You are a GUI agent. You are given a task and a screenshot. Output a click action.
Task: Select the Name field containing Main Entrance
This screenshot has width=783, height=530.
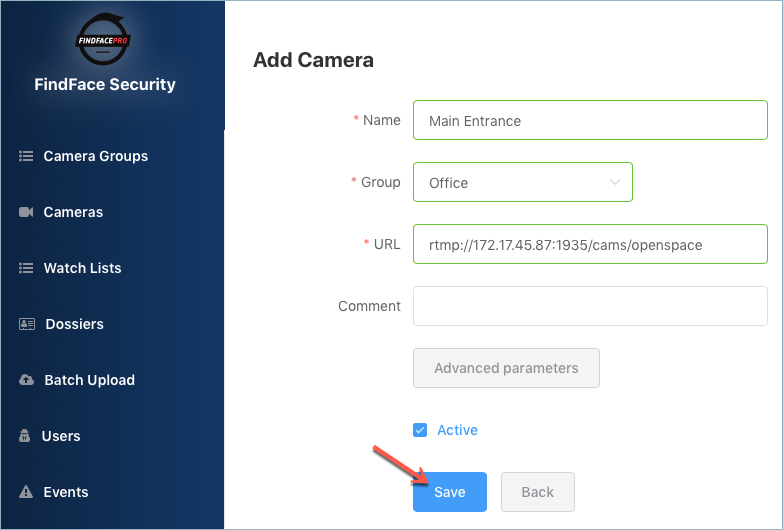click(x=590, y=120)
